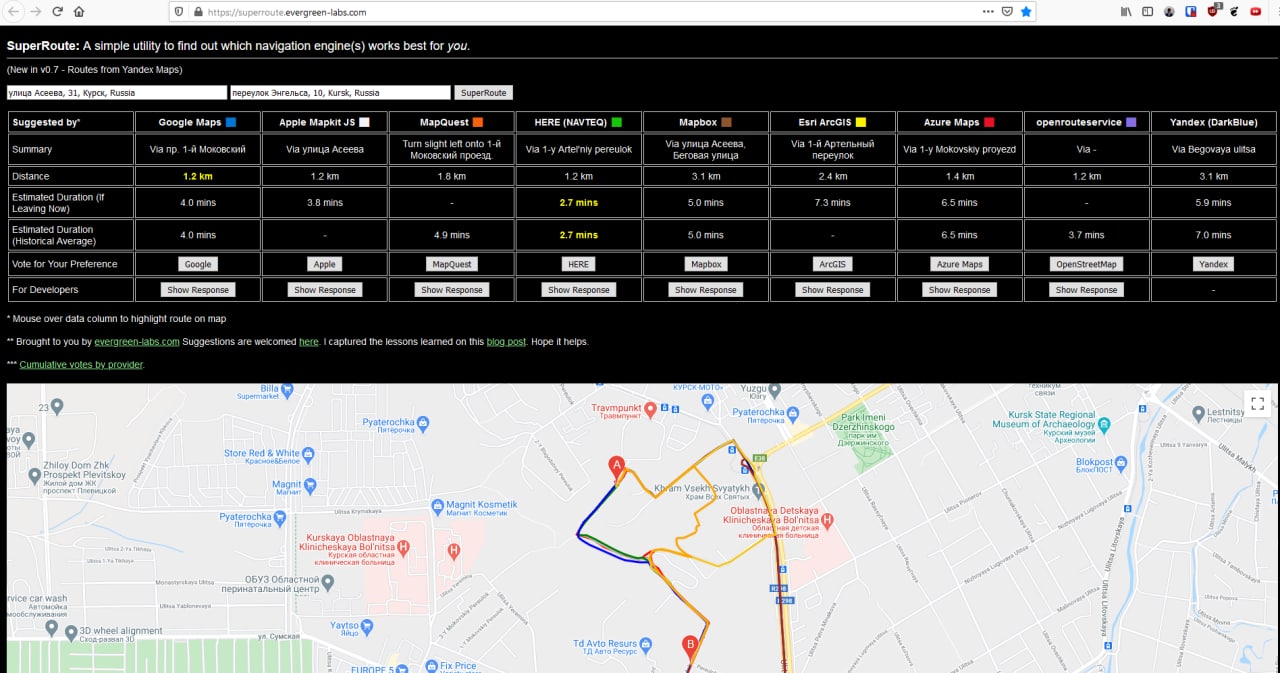The width and height of the screenshot is (1280, 673).
Task: Open the page actions three-dot menu
Action: point(988,12)
